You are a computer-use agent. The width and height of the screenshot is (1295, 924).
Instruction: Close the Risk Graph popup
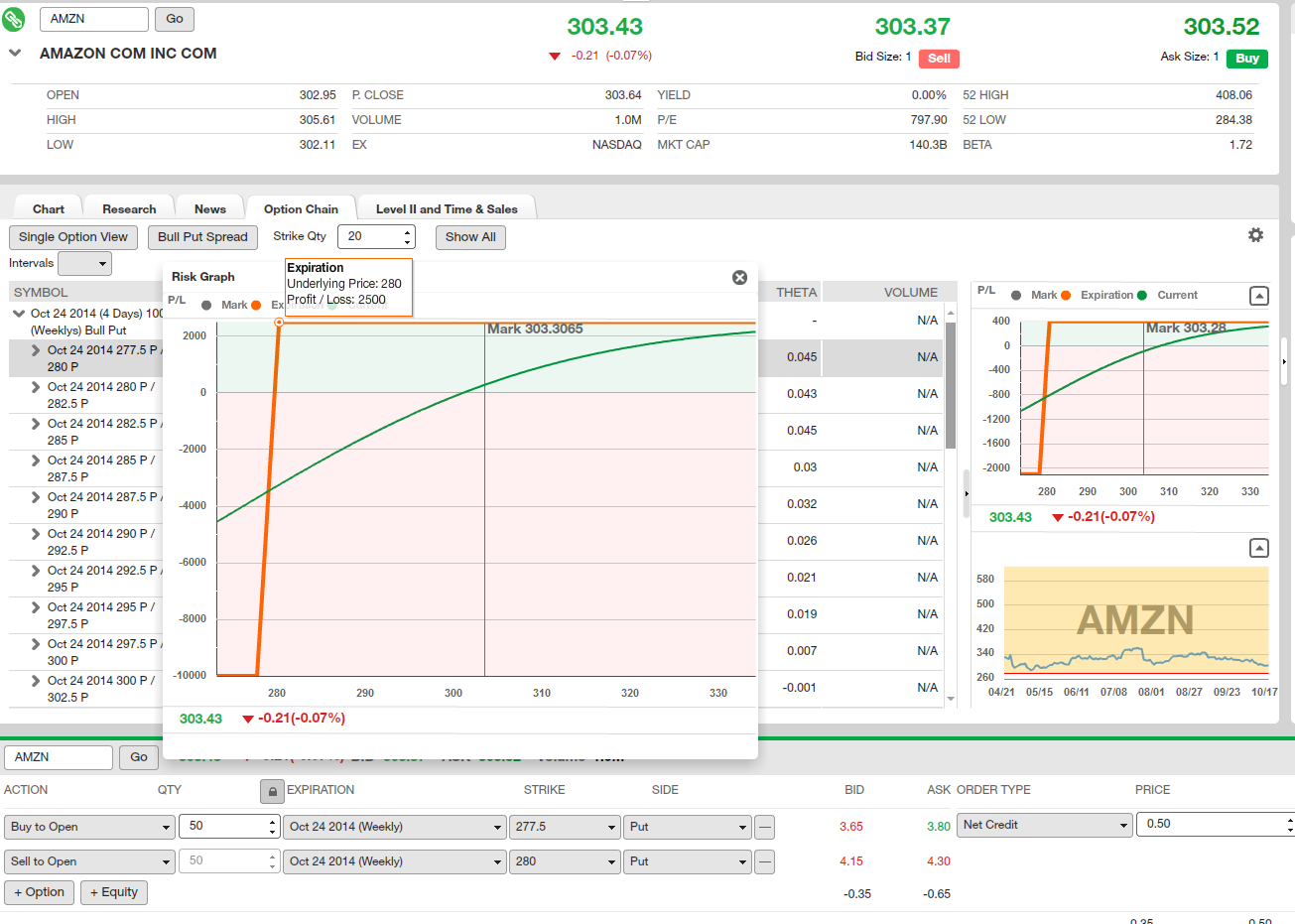click(x=739, y=278)
